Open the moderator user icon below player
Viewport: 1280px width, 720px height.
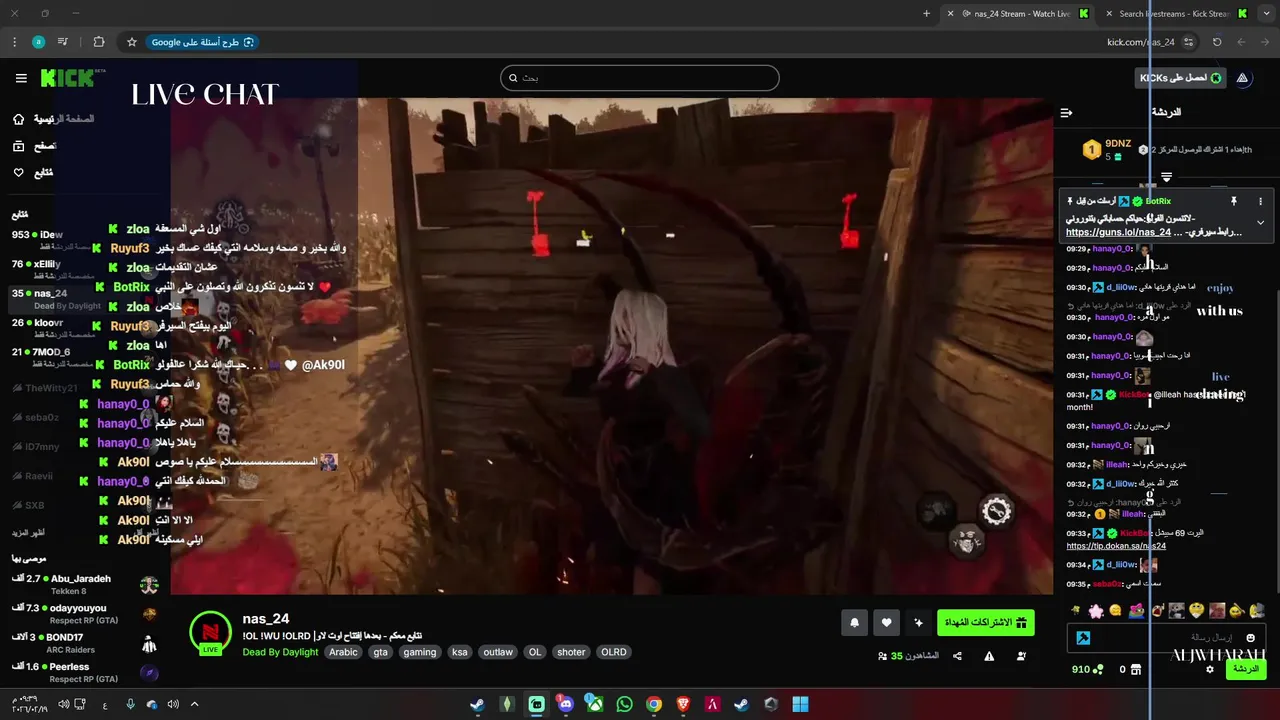tap(1021, 656)
